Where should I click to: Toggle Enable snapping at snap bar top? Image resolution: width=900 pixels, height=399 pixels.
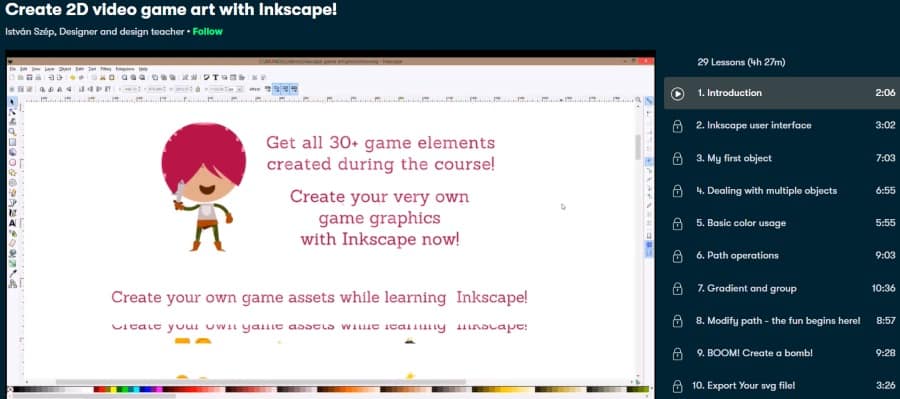[649, 100]
